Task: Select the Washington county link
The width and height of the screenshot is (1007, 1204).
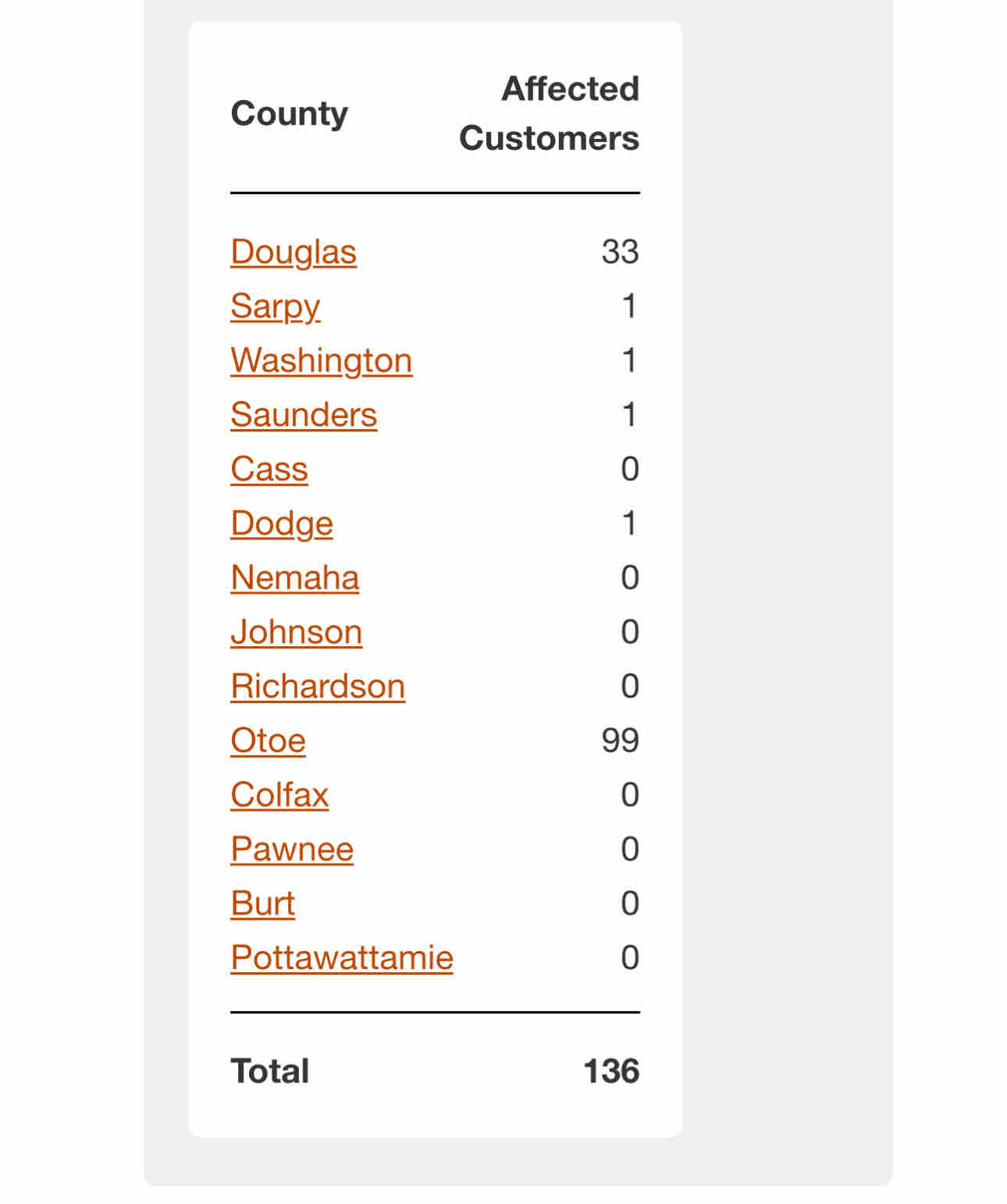Action: click(x=322, y=360)
